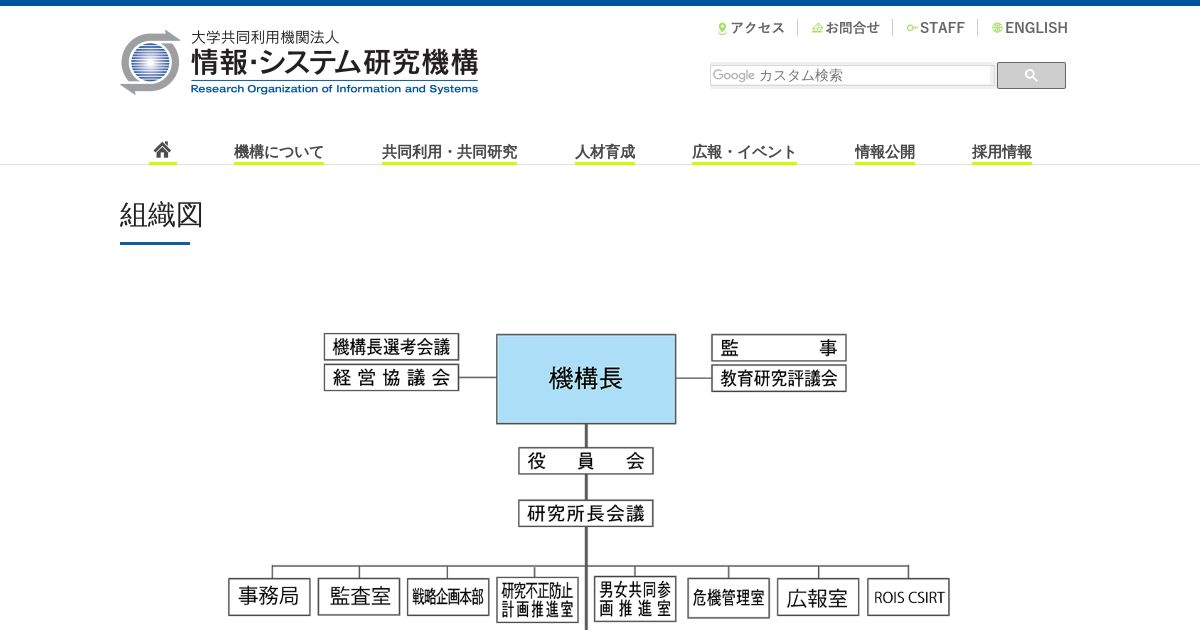Click the 男女共同参画推進室 box
1200x630 pixels.
tap(635, 598)
